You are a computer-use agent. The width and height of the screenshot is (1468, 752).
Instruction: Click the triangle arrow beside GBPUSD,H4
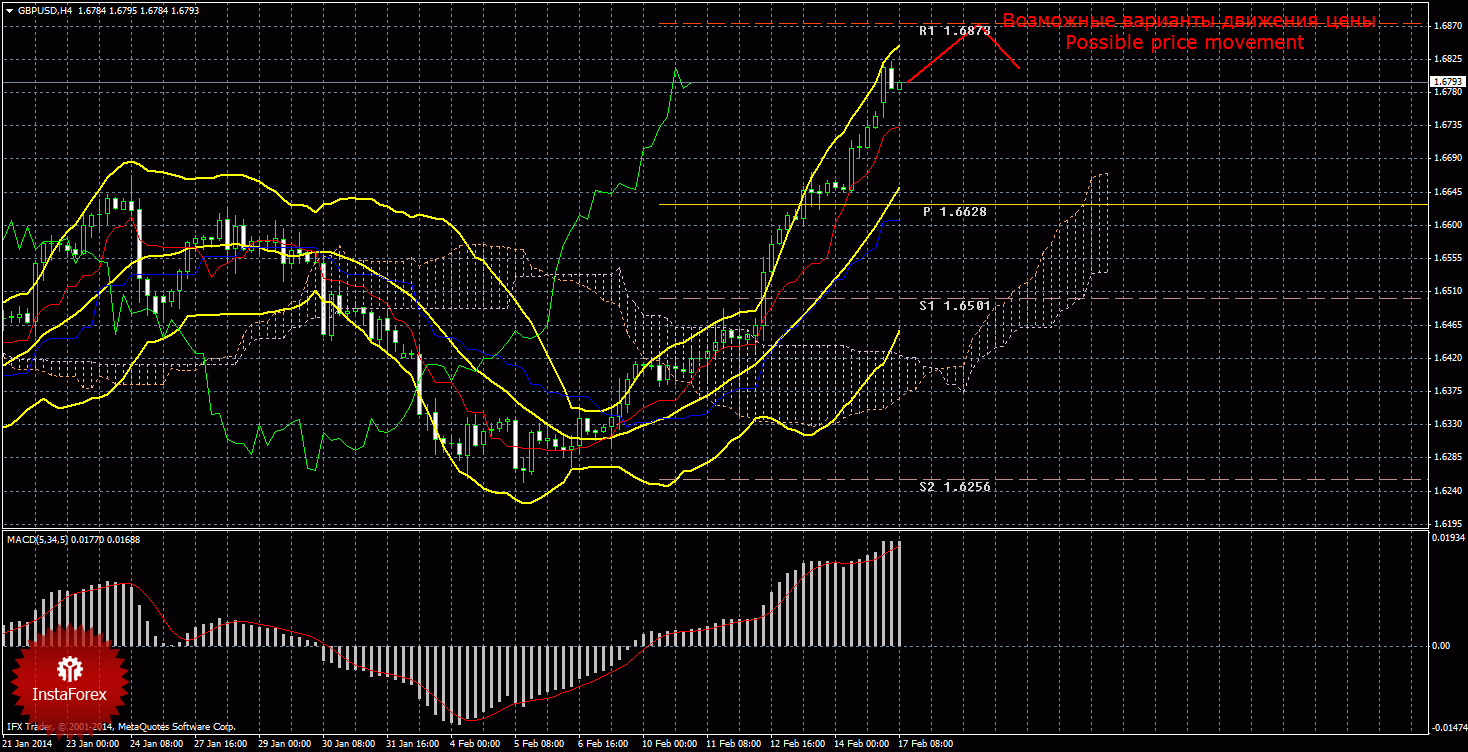coord(9,10)
